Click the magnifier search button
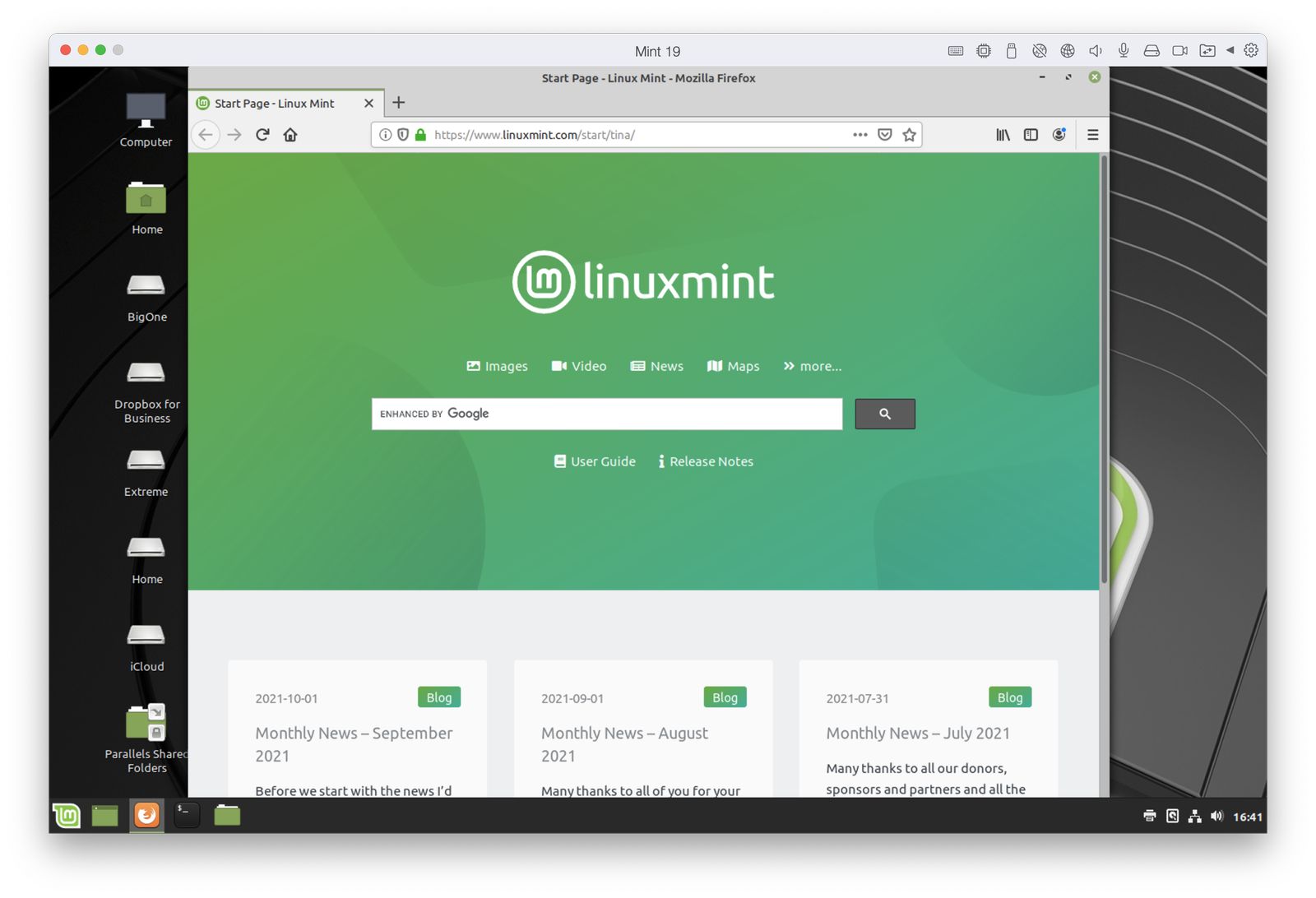The height and width of the screenshot is (898, 1316). (885, 414)
